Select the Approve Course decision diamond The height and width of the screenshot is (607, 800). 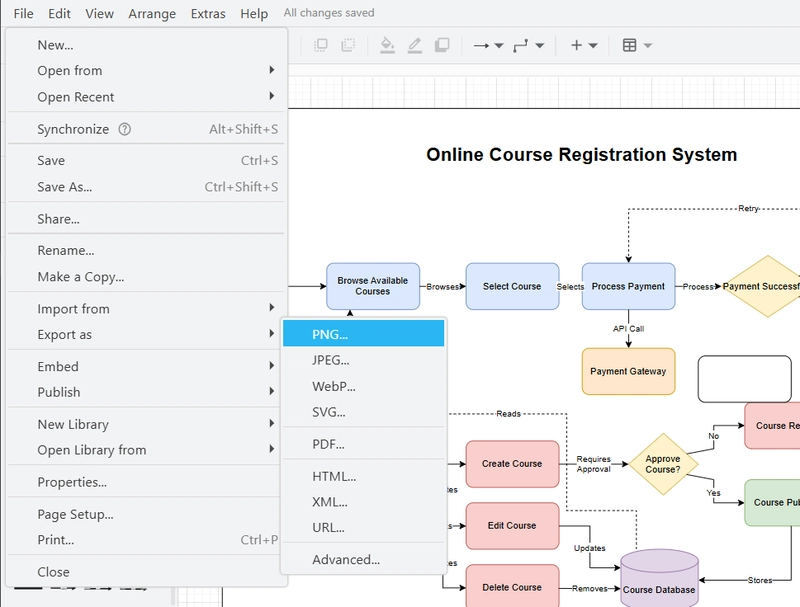click(663, 464)
